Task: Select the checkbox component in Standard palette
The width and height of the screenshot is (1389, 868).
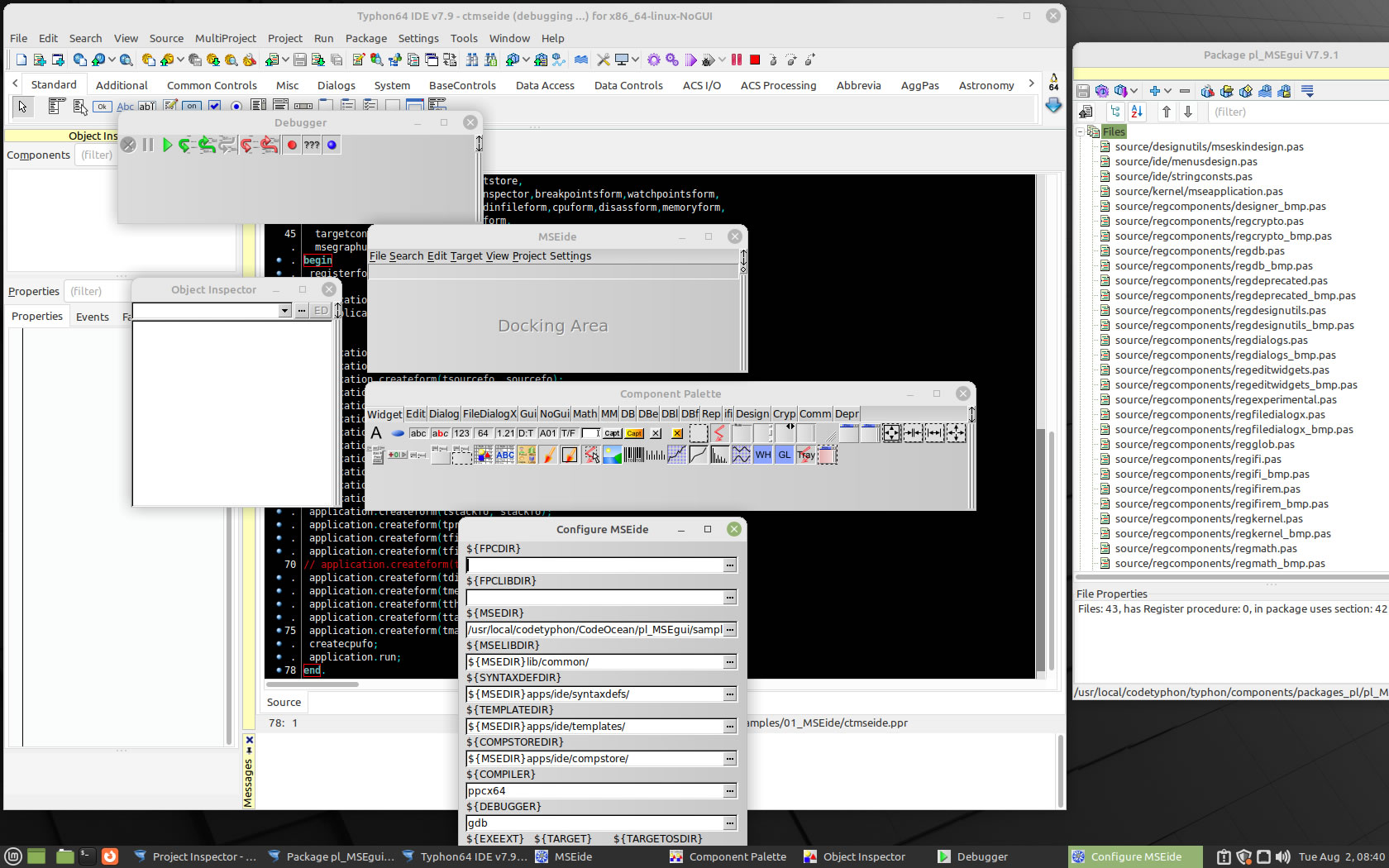Action: coord(215,106)
